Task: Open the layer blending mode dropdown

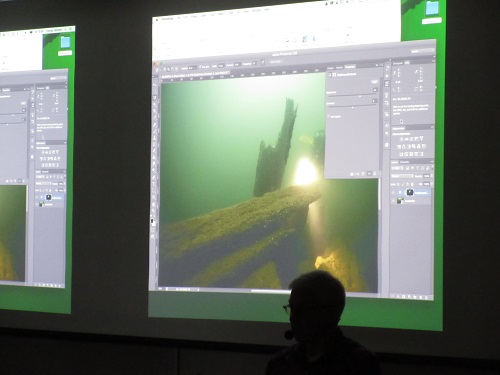Action: (403, 176)
